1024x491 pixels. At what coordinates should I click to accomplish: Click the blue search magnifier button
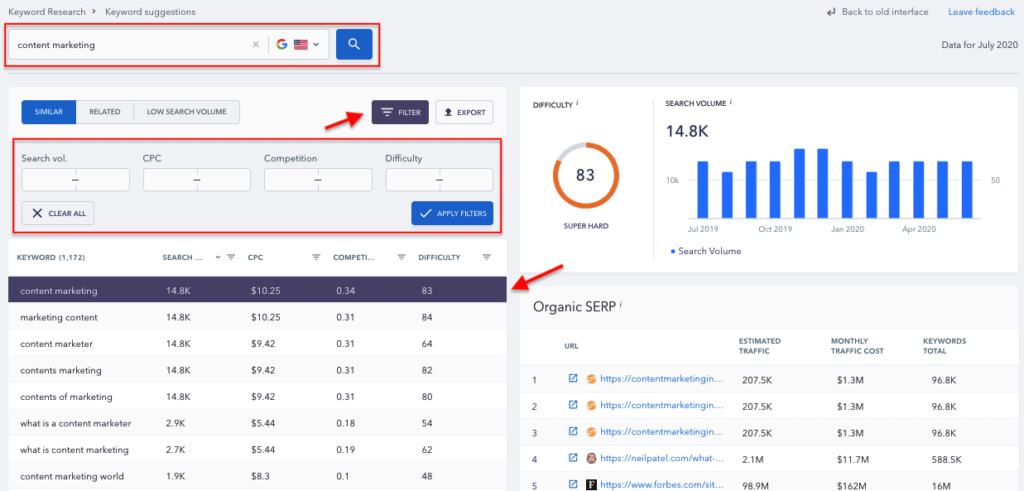click(x=354, y=44)
